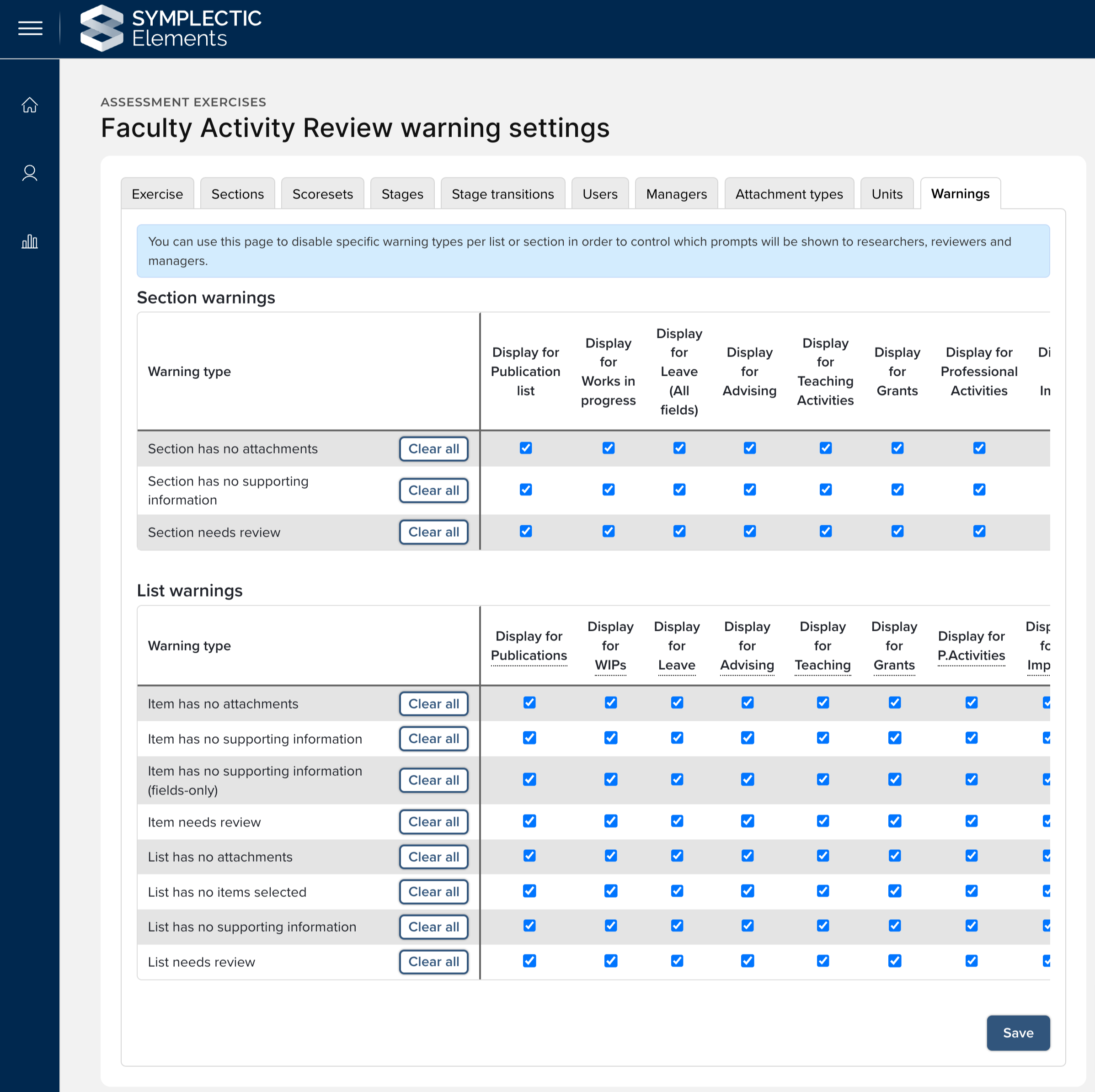Viewport: 1095px width, 1092px height.
Task: Disable 'List needs review' for P.Activities
Action: [x=971, y=961]
